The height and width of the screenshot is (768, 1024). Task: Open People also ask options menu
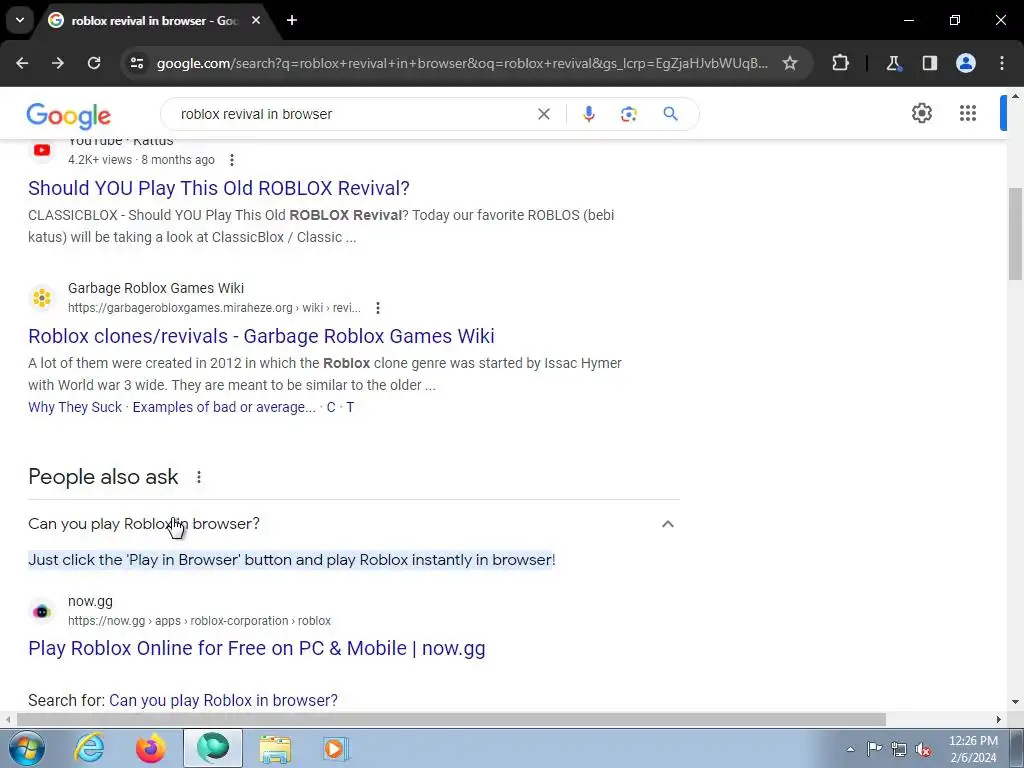[x=199, y=477]
